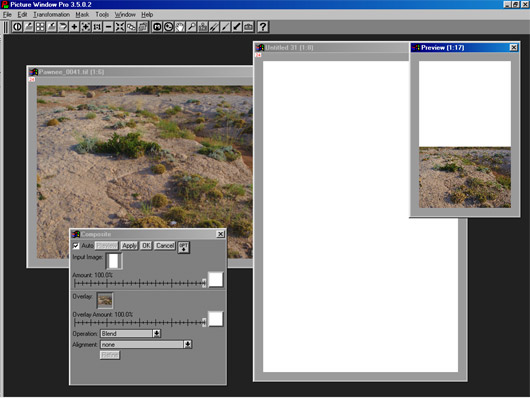Click the Input Image thumbnail
530x398 pixels.
(114, 261)
